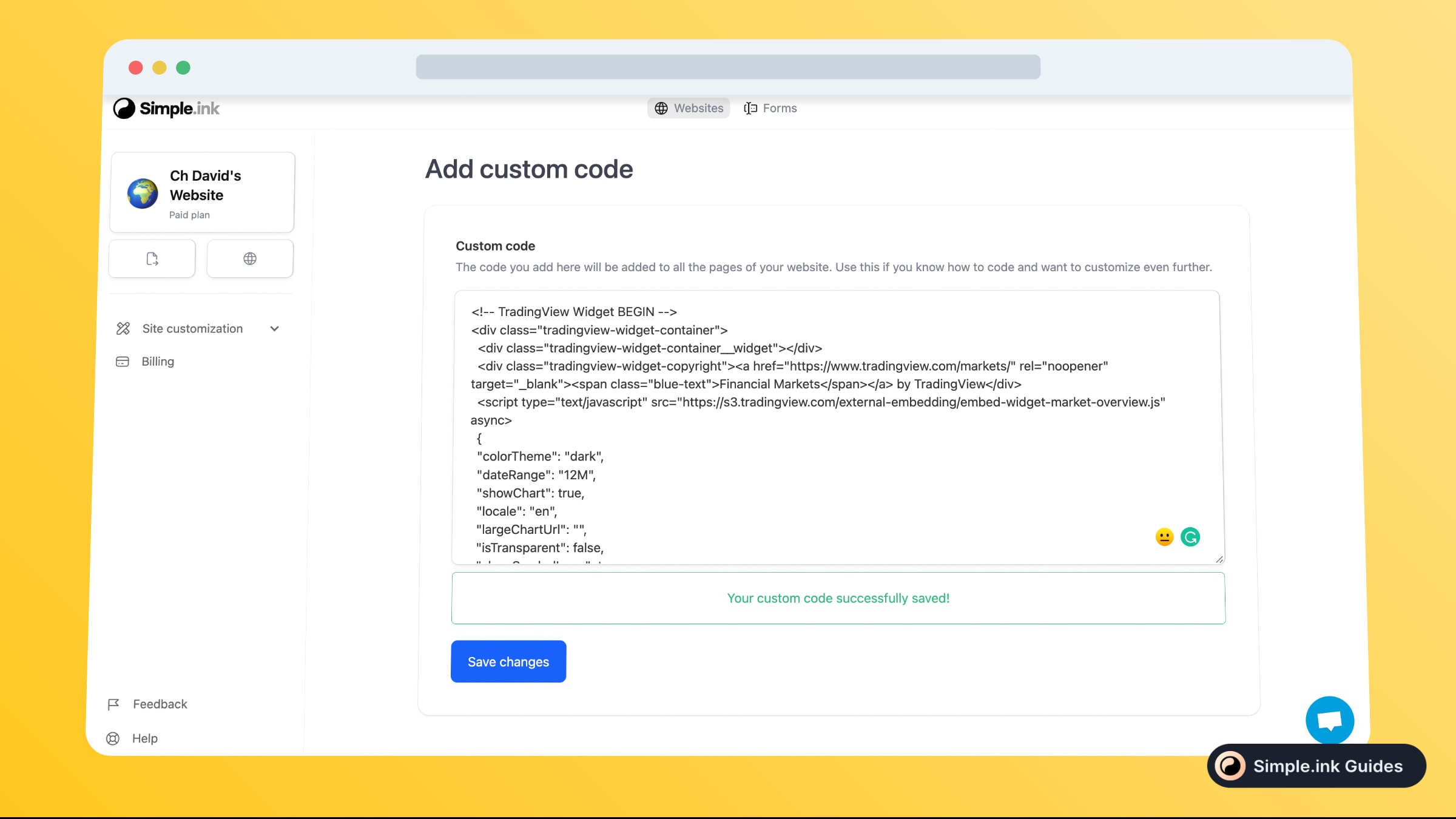Viewport: 1456px width, 819px height.
Task: Expand Site customization chevron
Action: tap(275, 329)
